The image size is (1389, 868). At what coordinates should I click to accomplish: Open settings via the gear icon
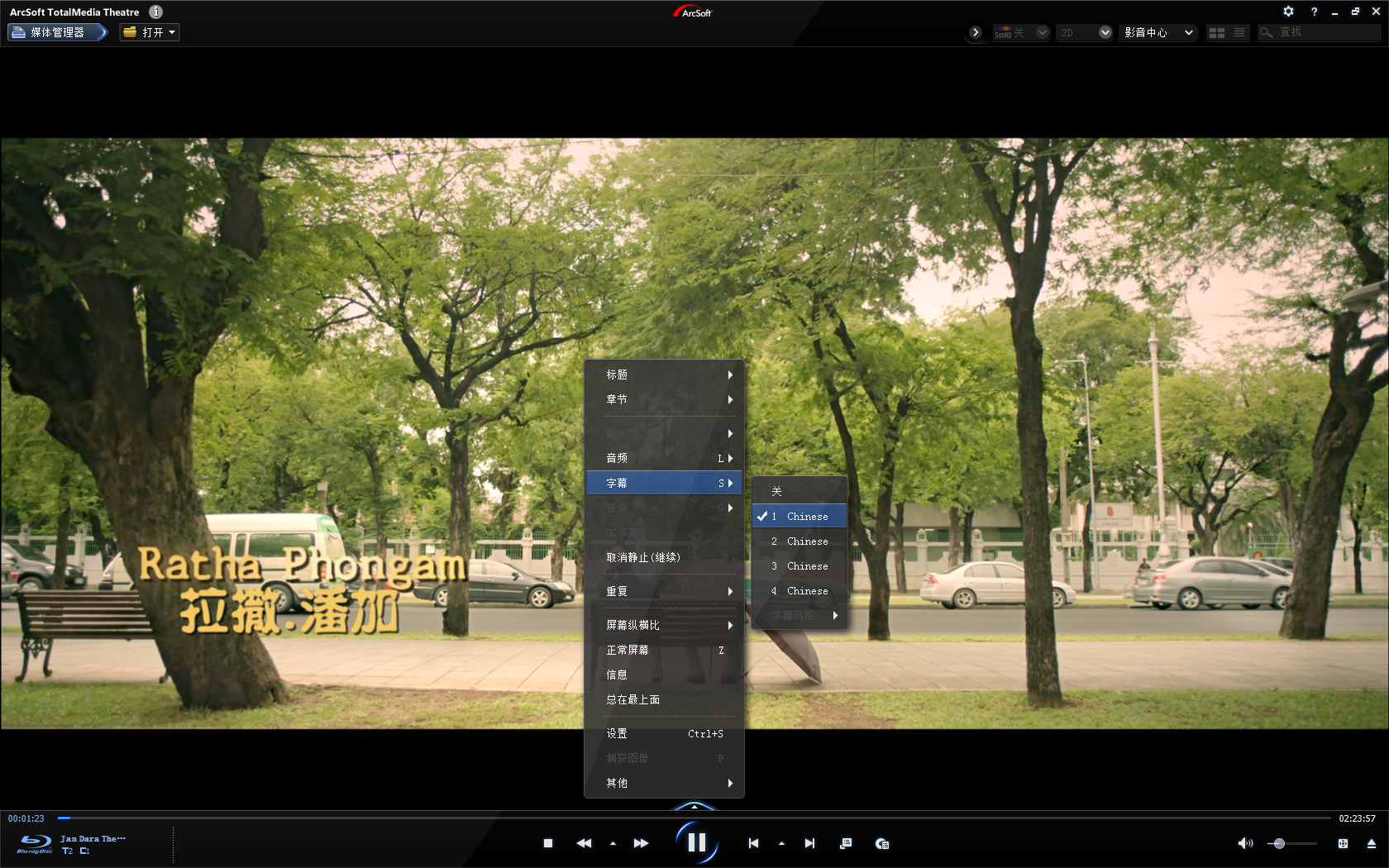coord(1288,12)
